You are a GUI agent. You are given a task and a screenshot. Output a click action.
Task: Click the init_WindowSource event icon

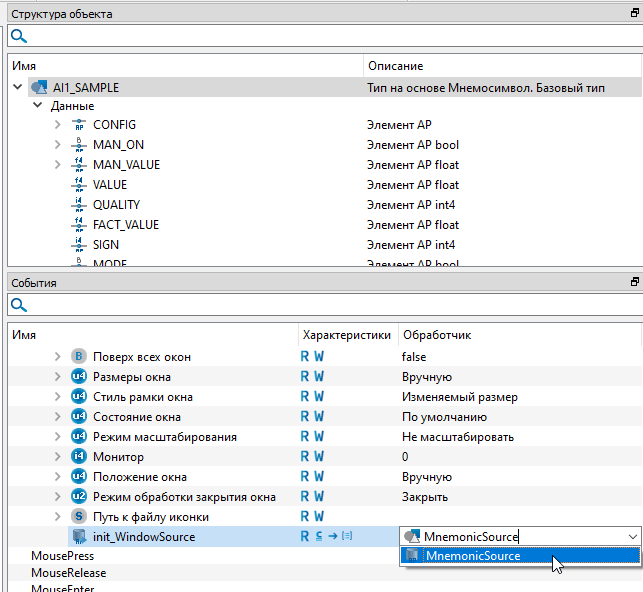coord(79,537)
